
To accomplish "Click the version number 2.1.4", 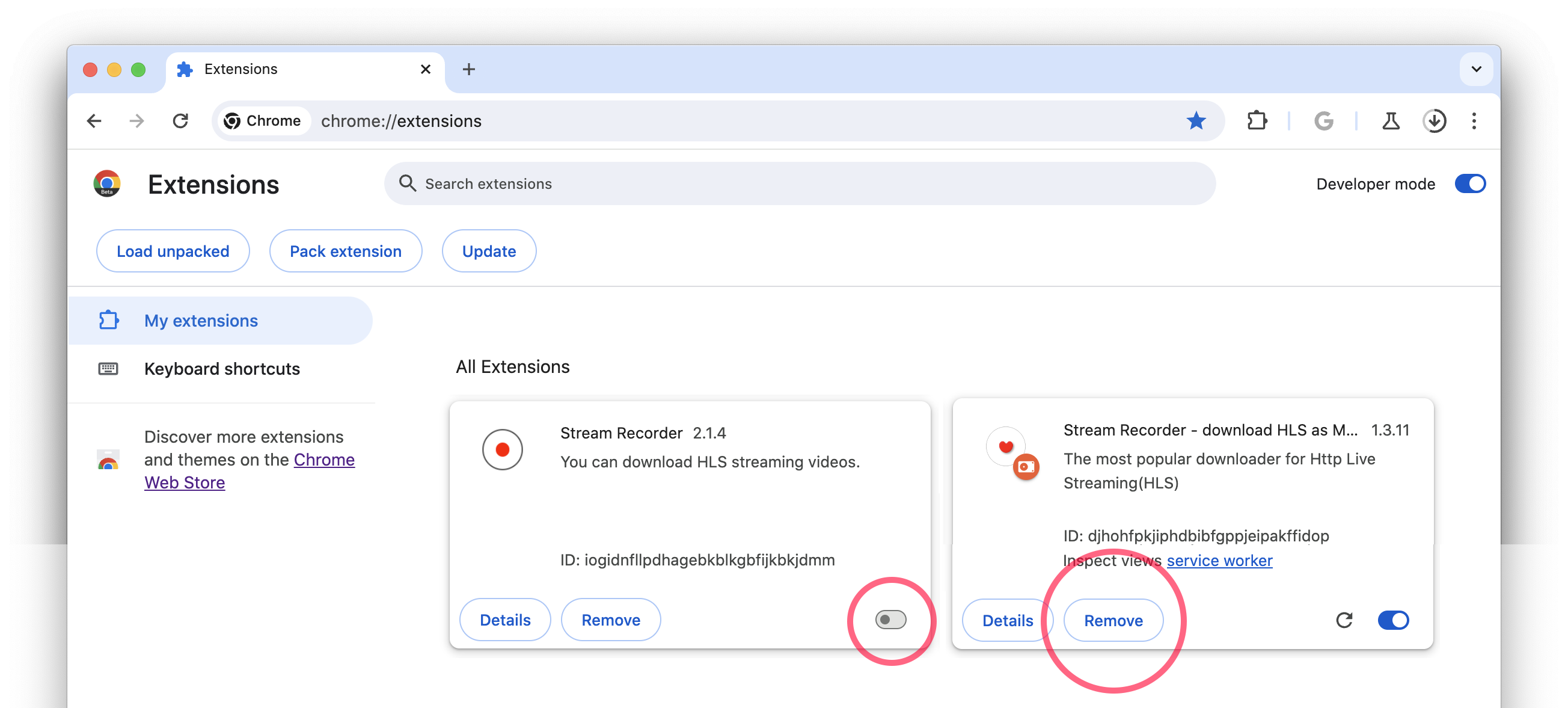I will (x=709, y=433).
